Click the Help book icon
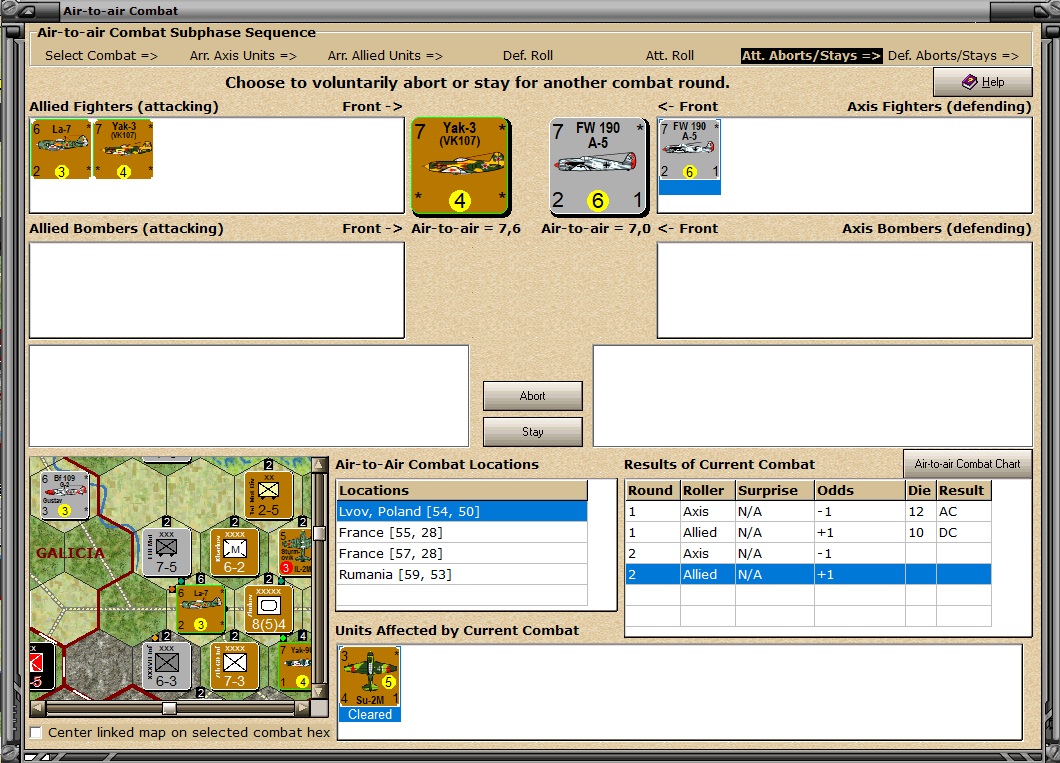1060x763 pixels. click(x=969, y=82)
